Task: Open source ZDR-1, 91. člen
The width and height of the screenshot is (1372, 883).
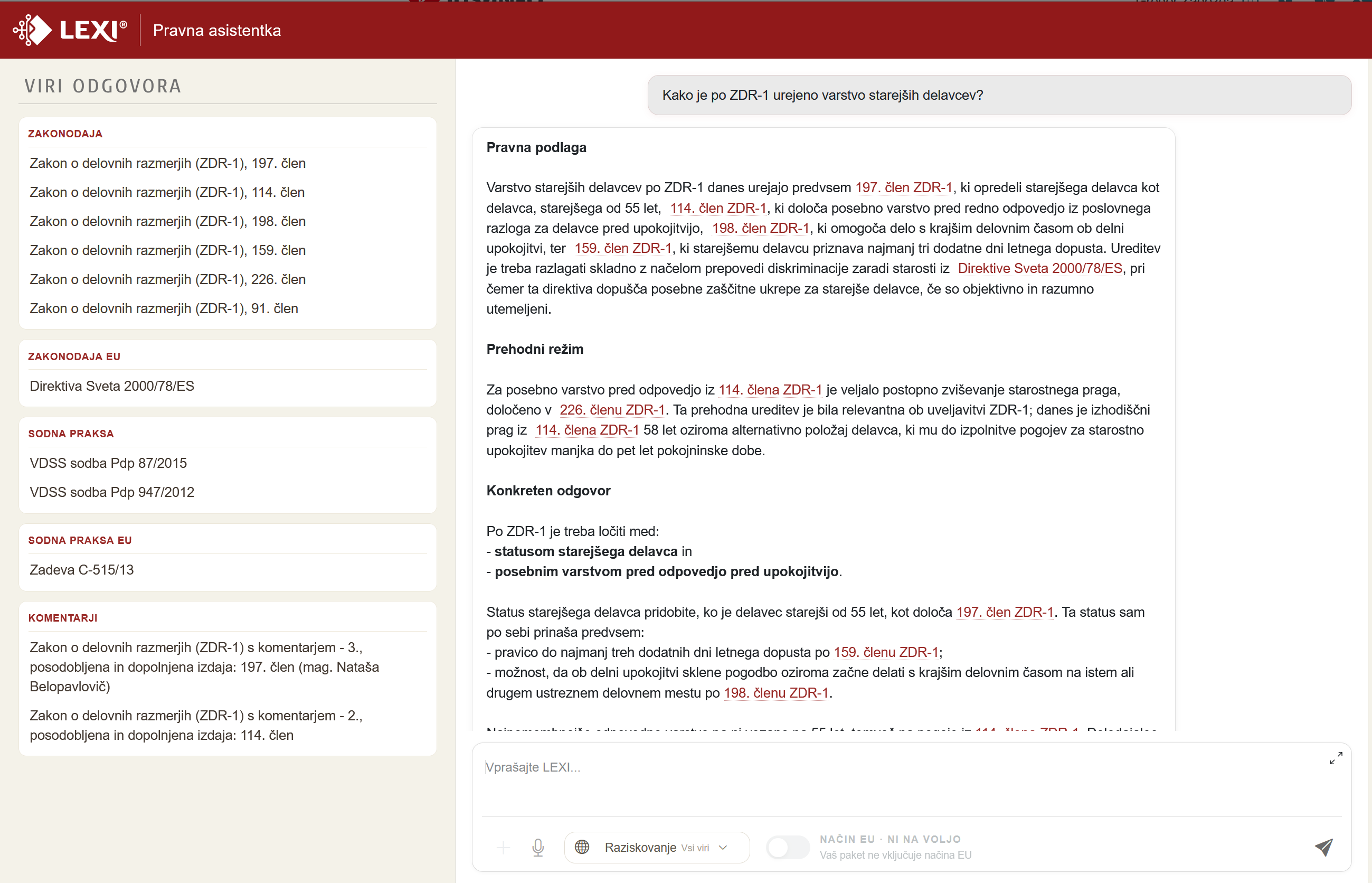Action: click(164, 308)
